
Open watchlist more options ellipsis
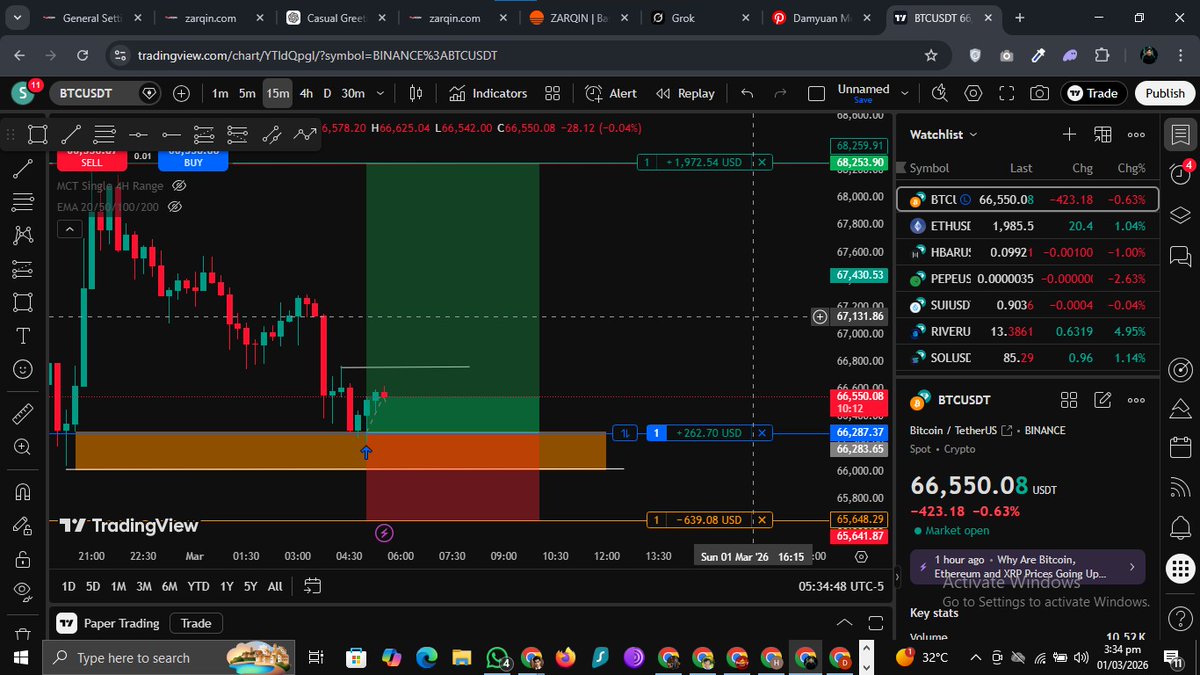(1136, 134)
